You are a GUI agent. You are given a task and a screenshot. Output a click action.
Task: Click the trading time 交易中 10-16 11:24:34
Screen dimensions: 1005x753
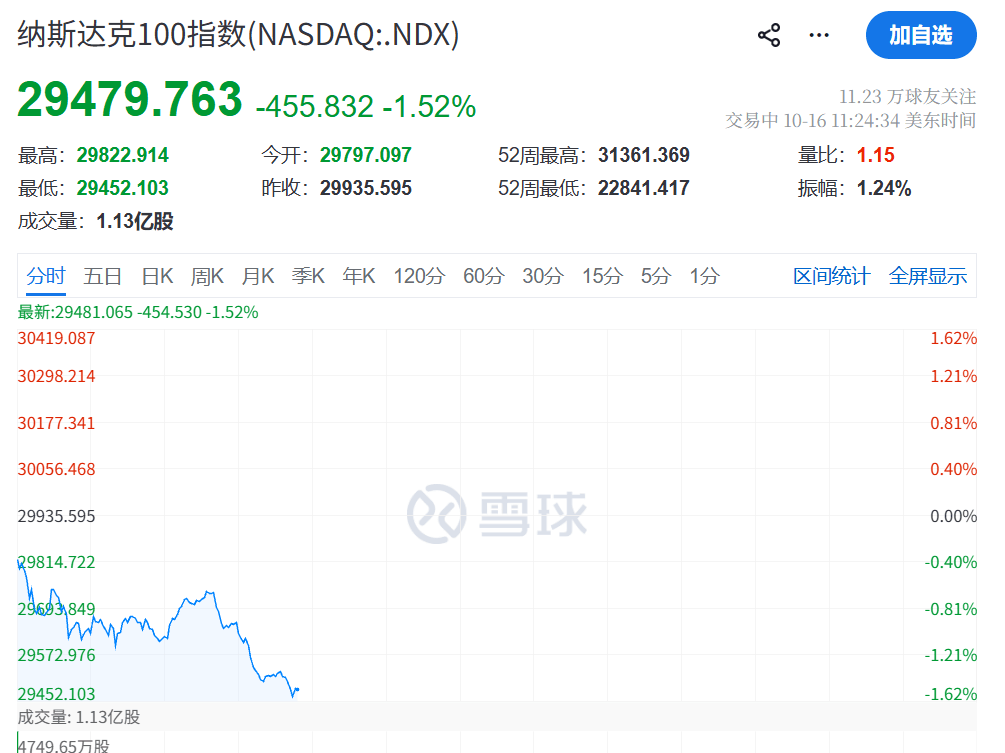tap(851, 120)
